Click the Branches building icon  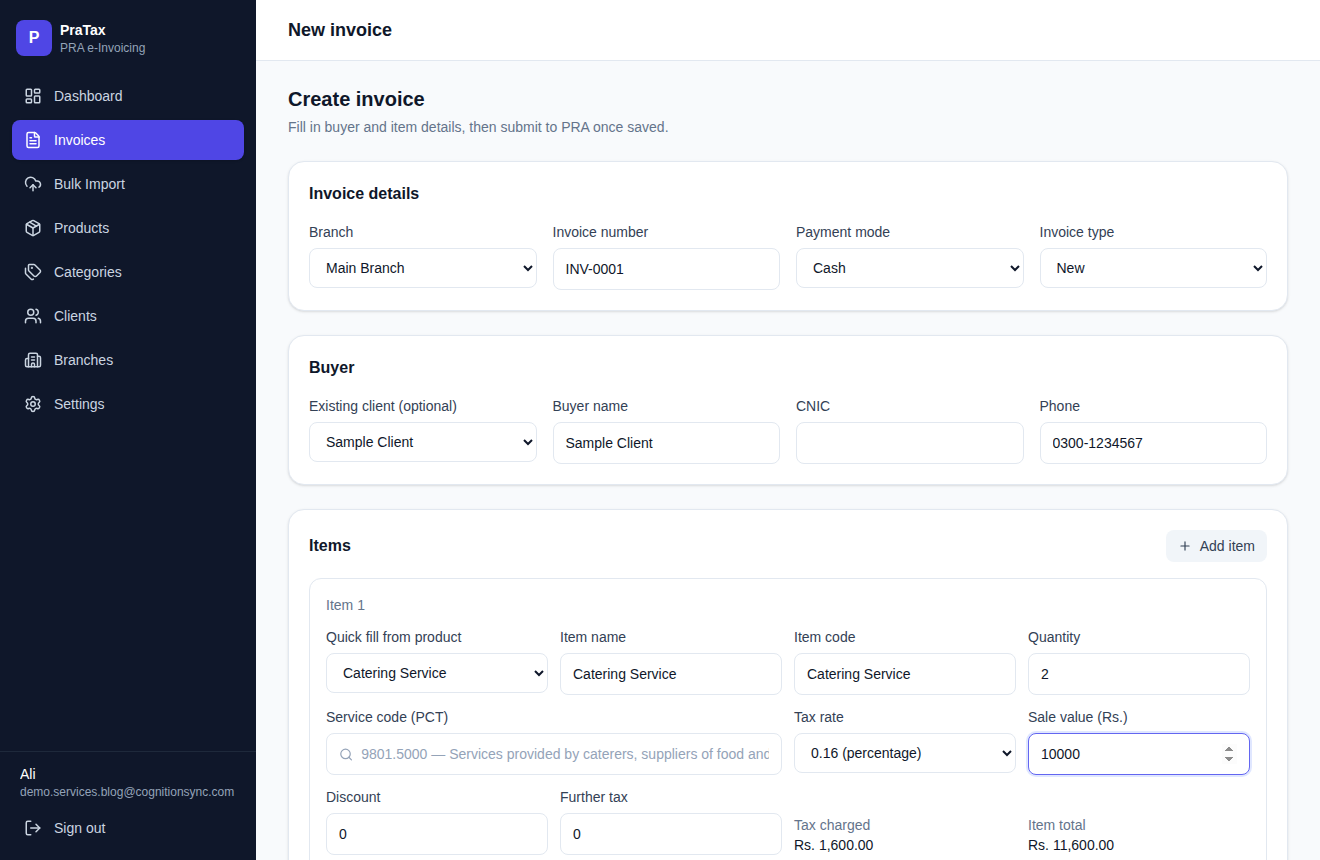click(33, 360)
